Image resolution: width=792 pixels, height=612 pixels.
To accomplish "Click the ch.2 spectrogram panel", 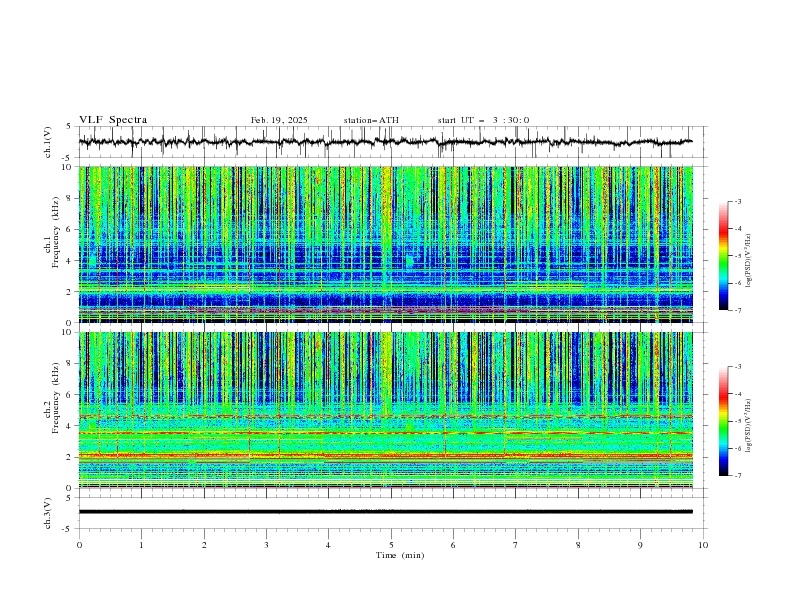I will point(386,410).
